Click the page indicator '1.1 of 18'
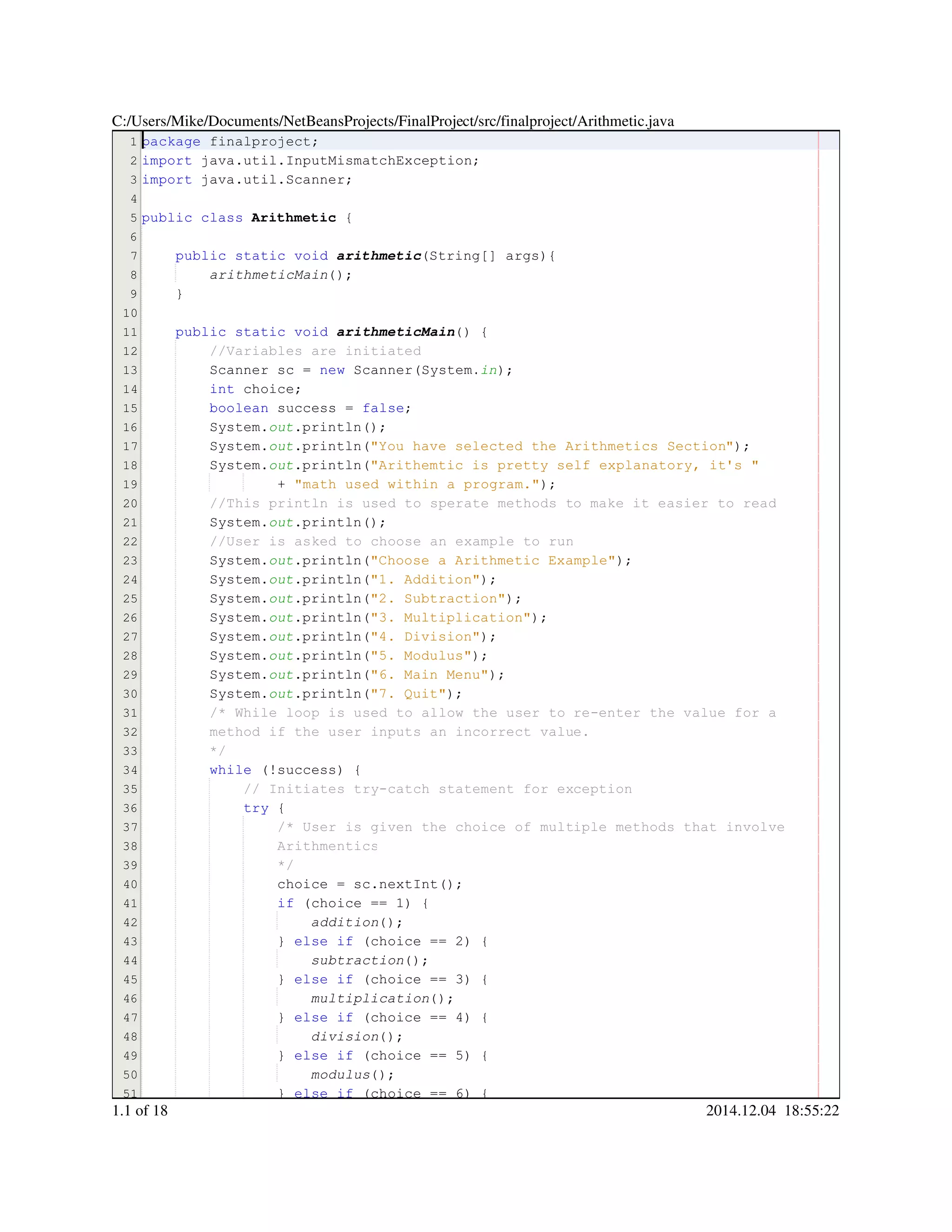The image size is (952, 1232). [x=140, y=1111]
